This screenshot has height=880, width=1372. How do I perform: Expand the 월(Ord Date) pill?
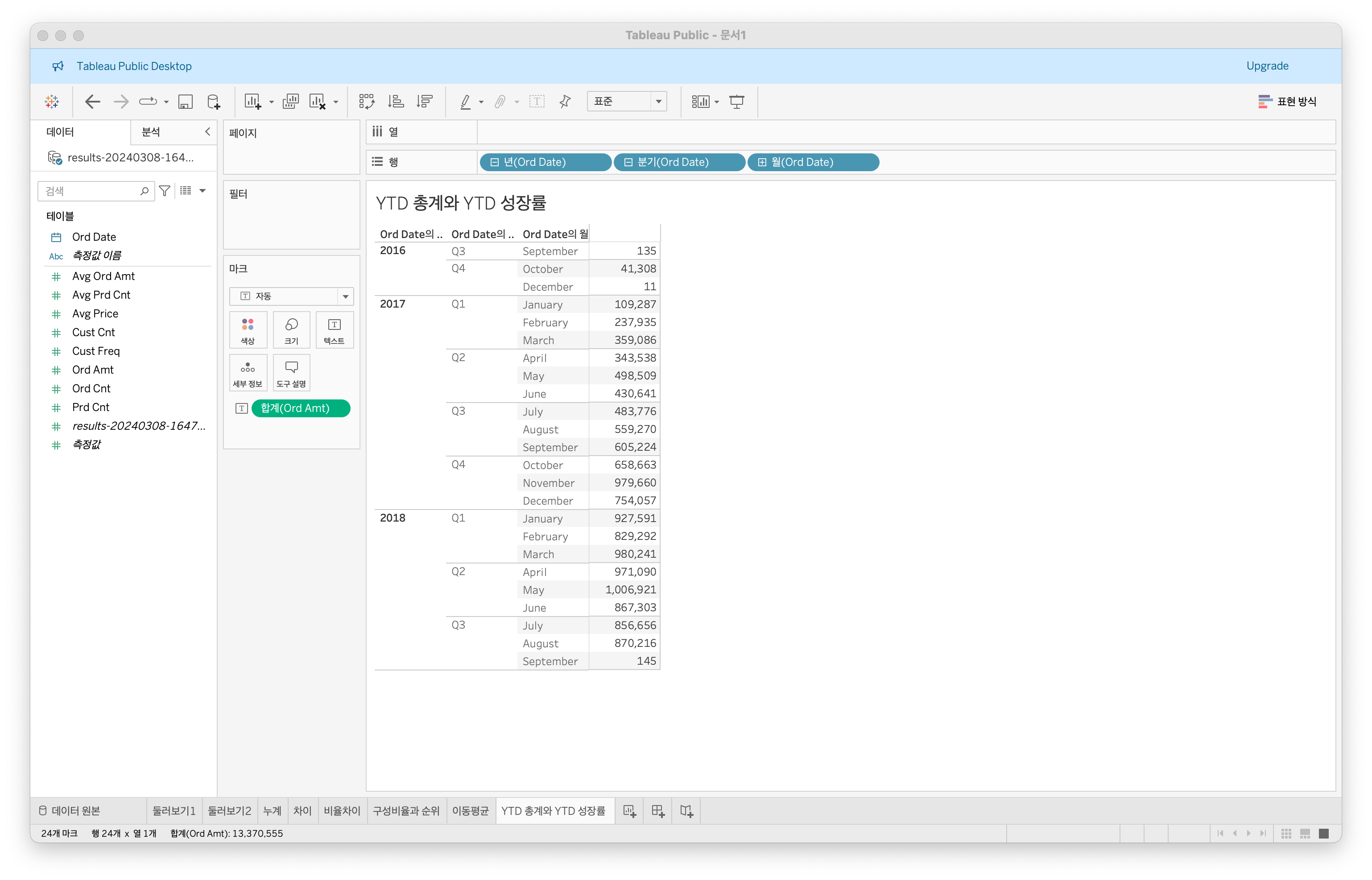tap(762, 162)
